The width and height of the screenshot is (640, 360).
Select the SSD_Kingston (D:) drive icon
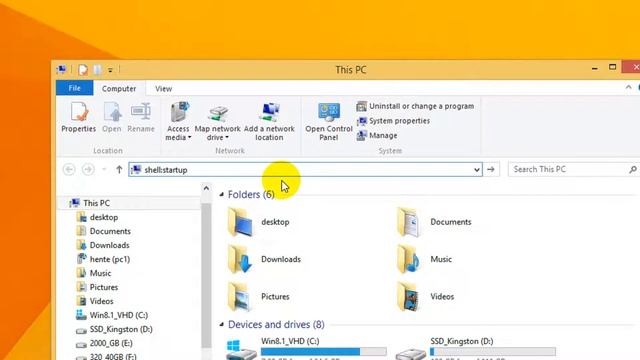(410, 353)
